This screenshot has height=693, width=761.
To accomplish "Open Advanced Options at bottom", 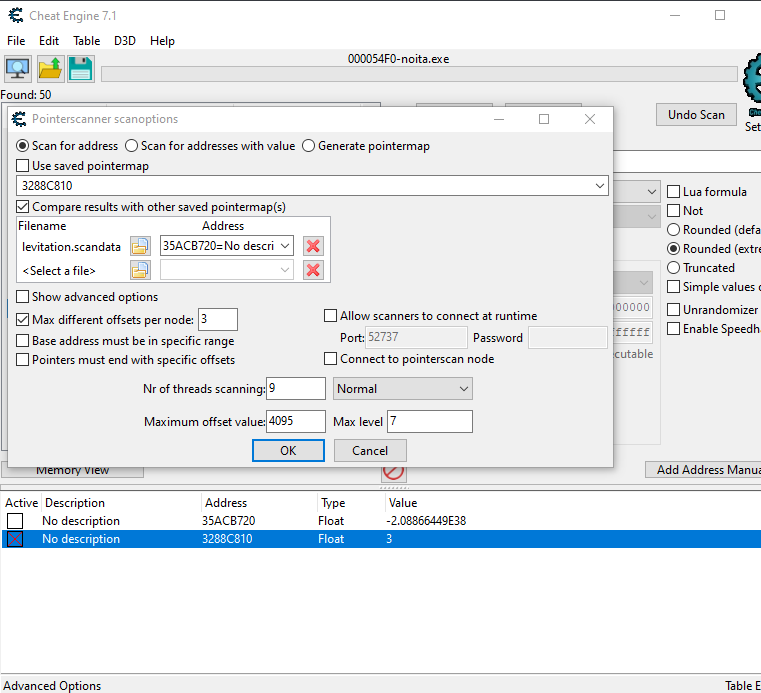I will (x=52, y=685).
